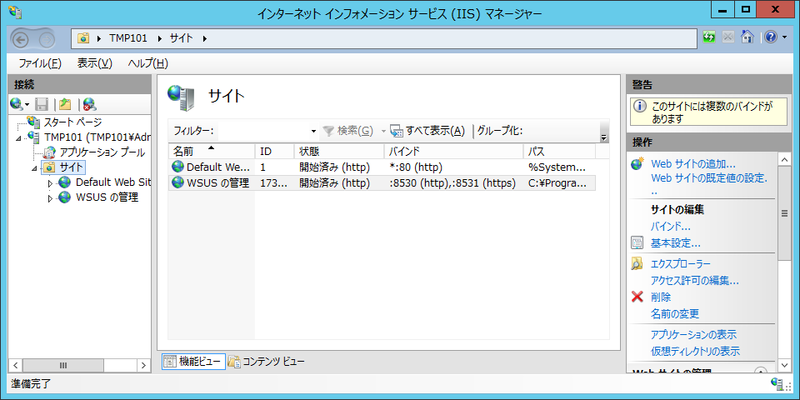Click the Application Pools icon in tree
Viewport: 800px width, 400px height.
[x=49, y=152]
